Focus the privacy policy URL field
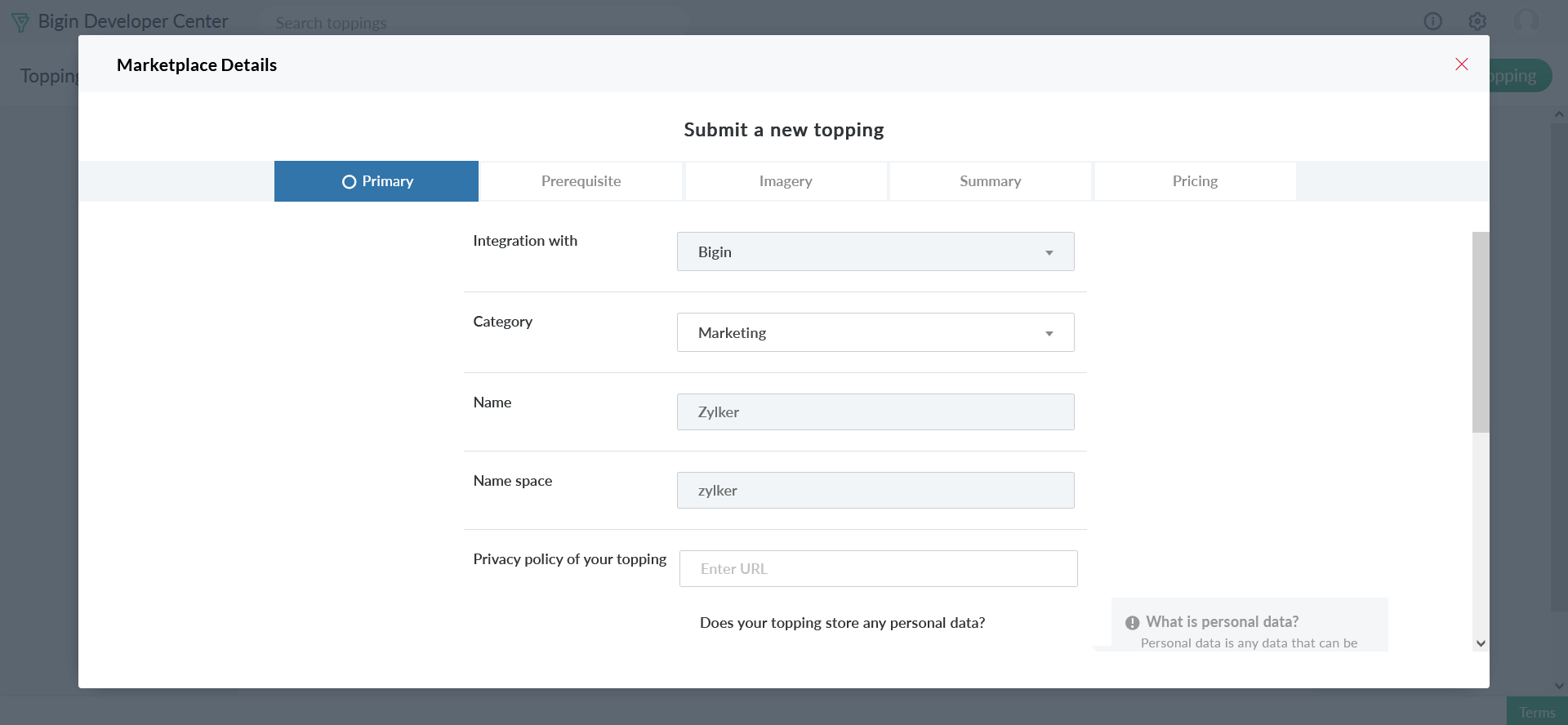Viewport: 1568px width, 725px height. (x=878, y=569)
